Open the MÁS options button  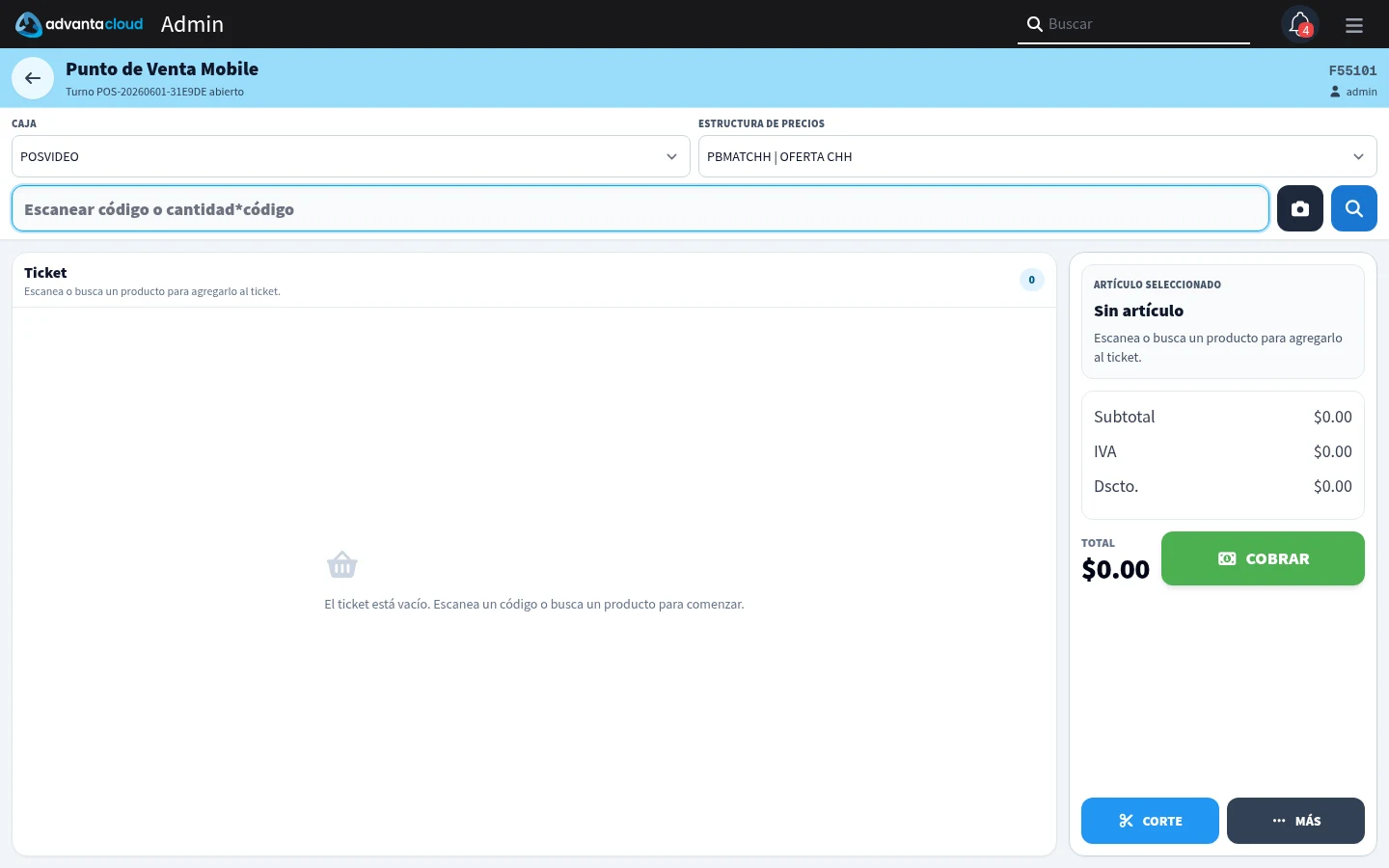(1295, 821)
